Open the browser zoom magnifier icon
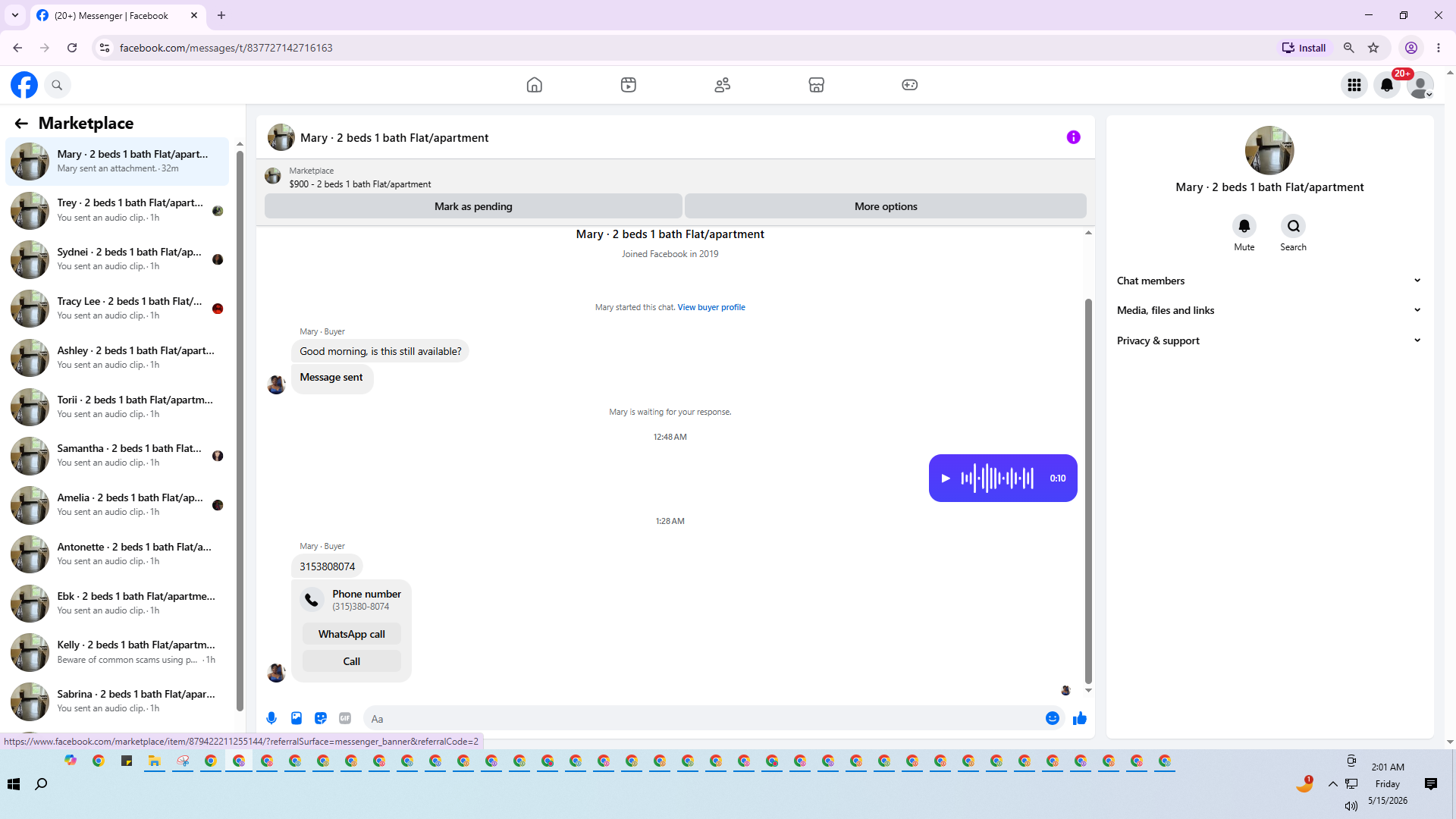The height and width of the screenshot is (819, 1456). coord(1349,48)
